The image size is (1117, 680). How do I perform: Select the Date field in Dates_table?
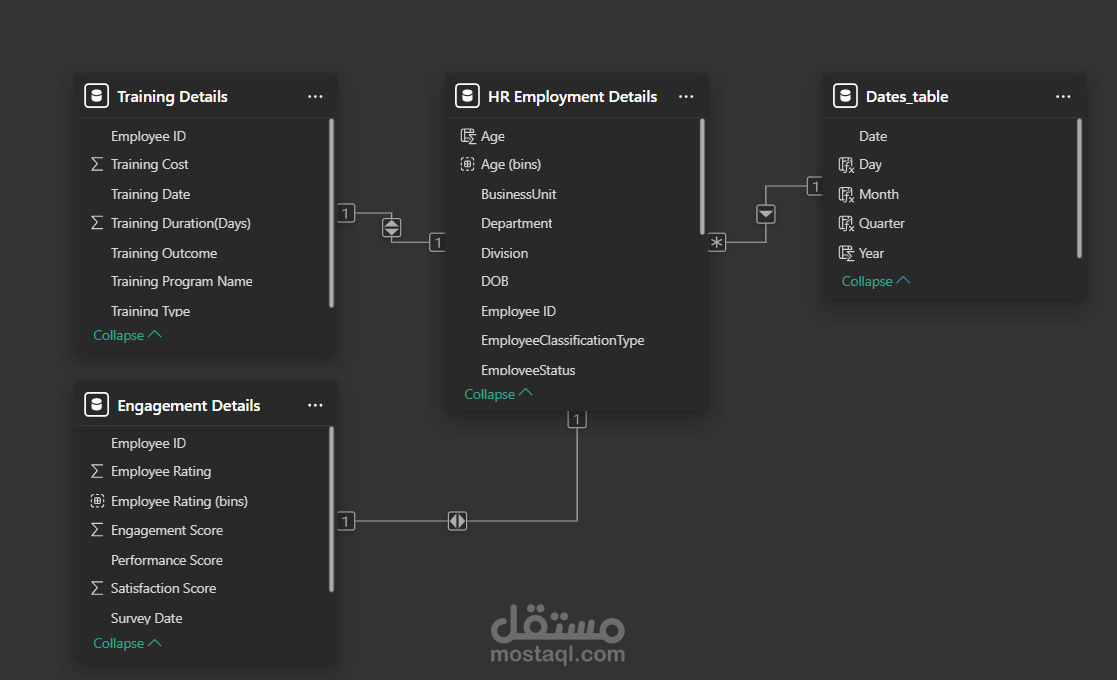click(873, 135)
